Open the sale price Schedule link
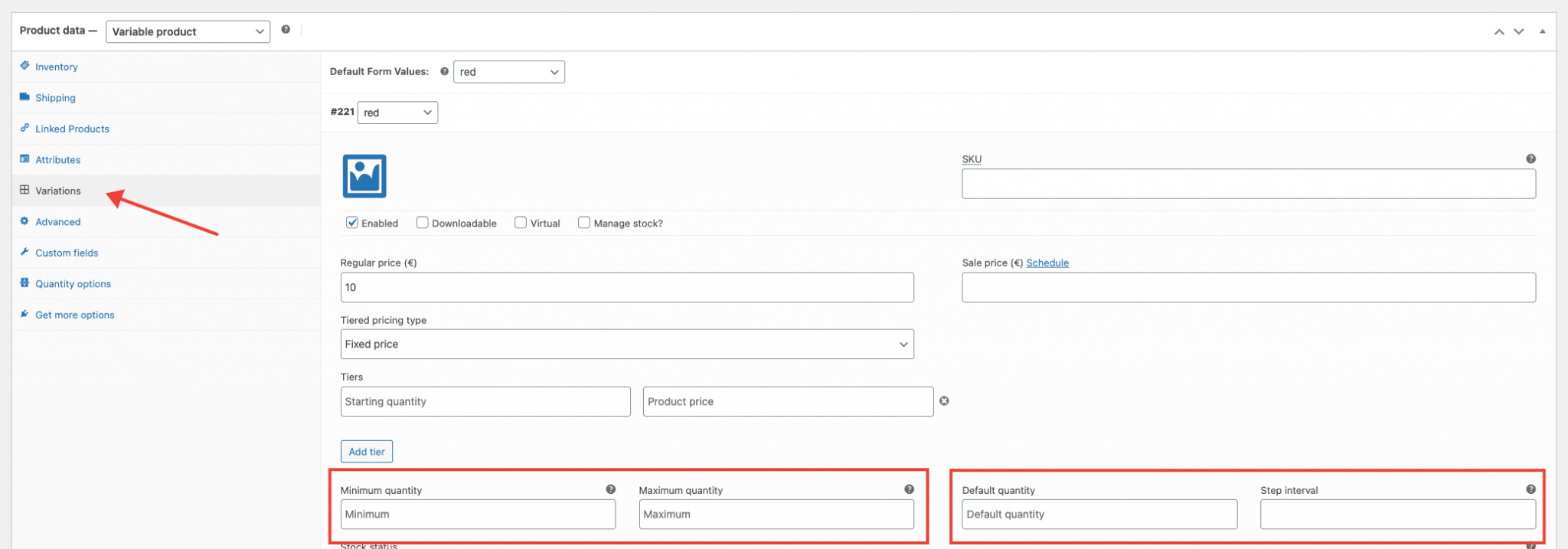 pyautogui.click(x=1047, y=263)
